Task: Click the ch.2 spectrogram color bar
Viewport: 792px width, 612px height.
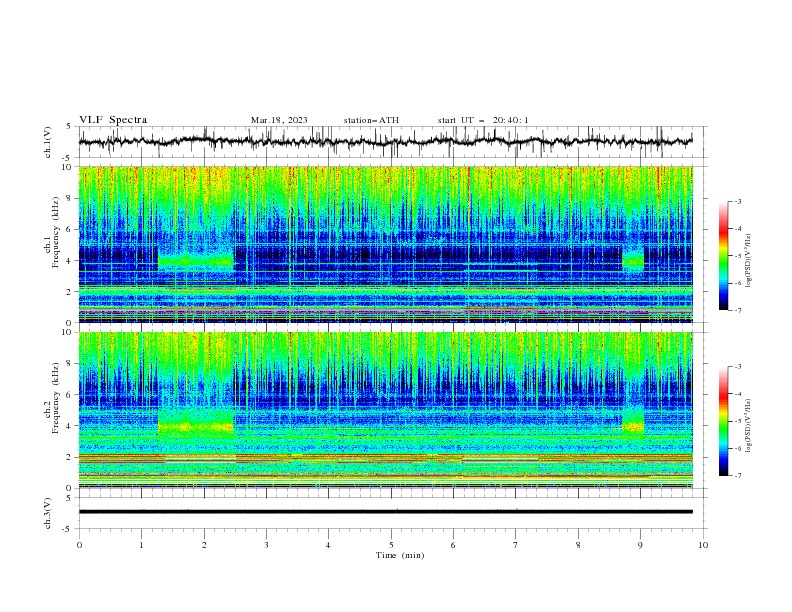Action: (x=723, y=421)
